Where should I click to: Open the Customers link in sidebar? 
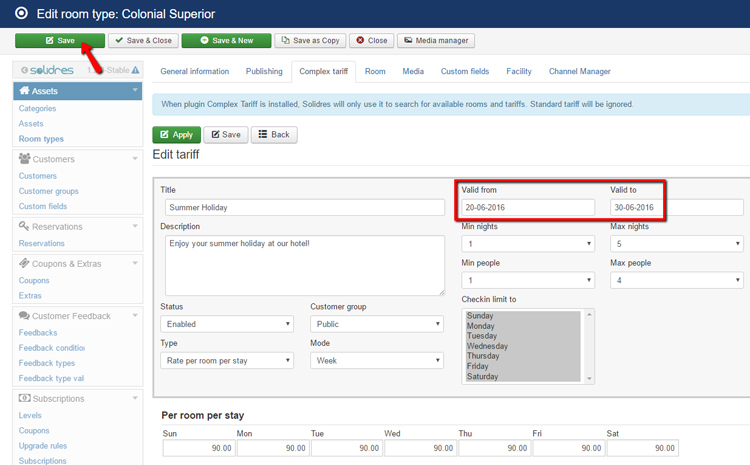coord(38,176)
